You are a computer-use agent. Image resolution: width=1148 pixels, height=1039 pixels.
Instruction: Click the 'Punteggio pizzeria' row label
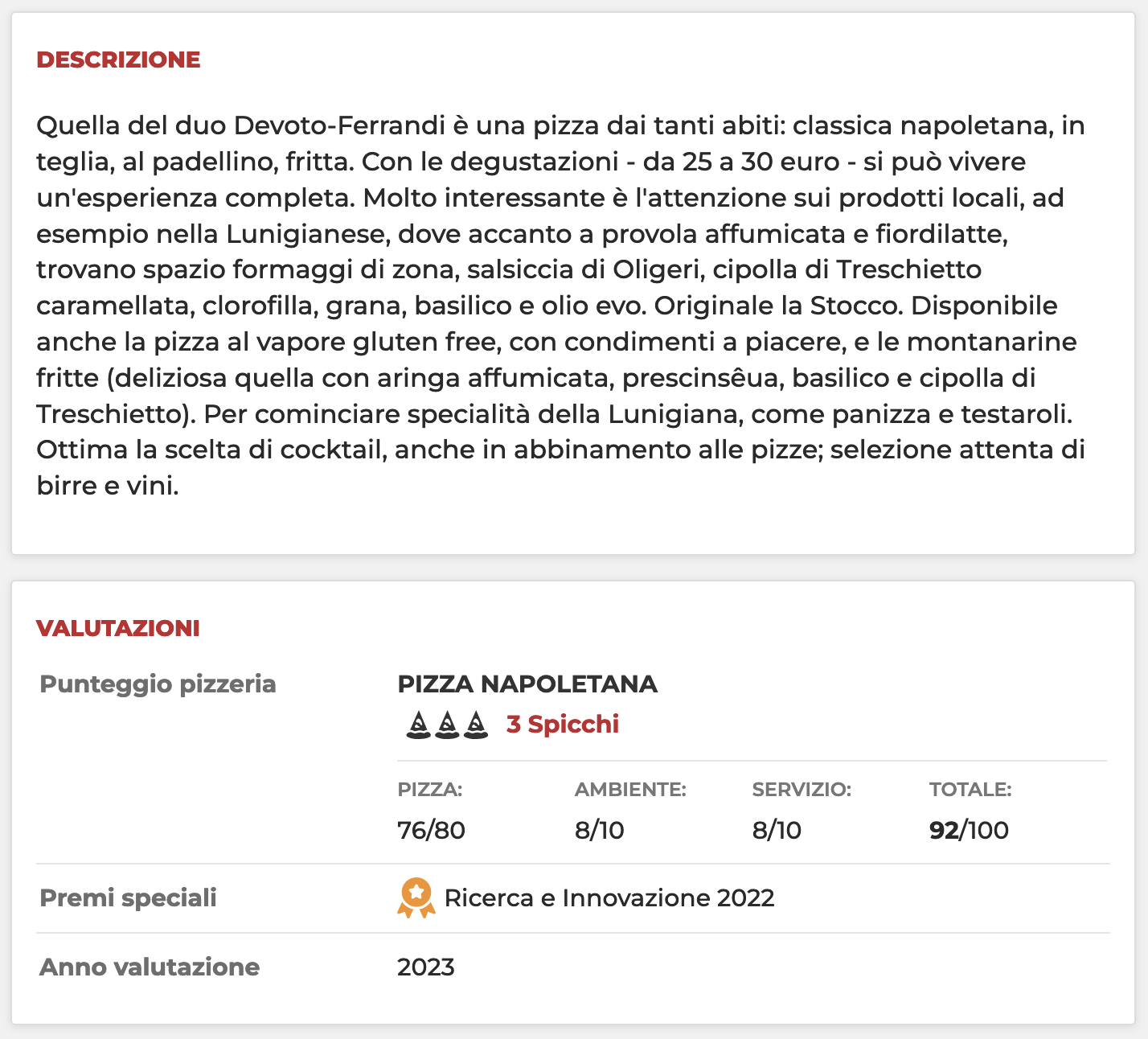[x=158, y=684]
